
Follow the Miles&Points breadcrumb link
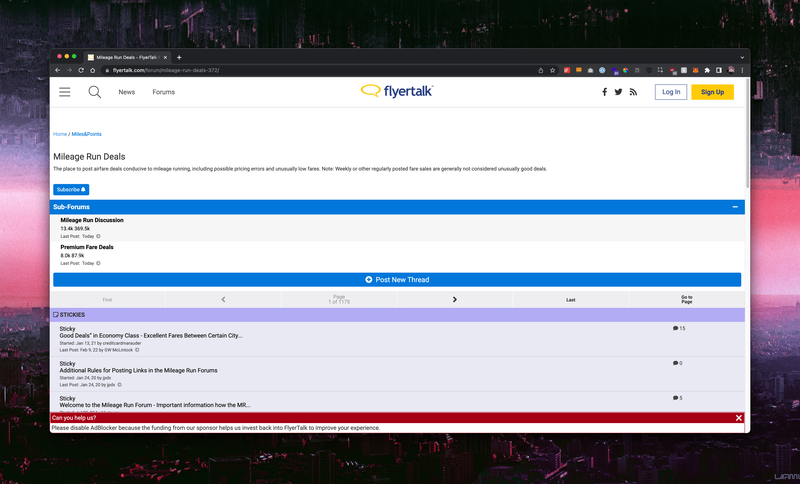[86, 134]
